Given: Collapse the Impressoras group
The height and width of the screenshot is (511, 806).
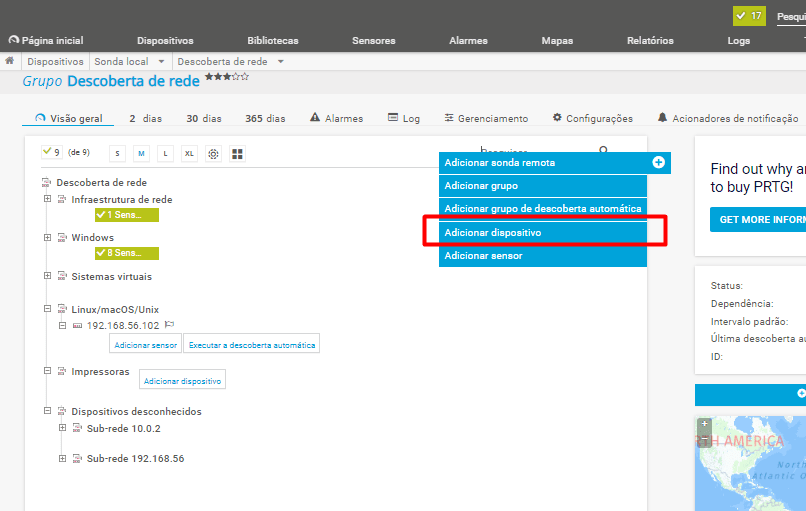Looking at the screenshot, I should click(x=47, y=370).
